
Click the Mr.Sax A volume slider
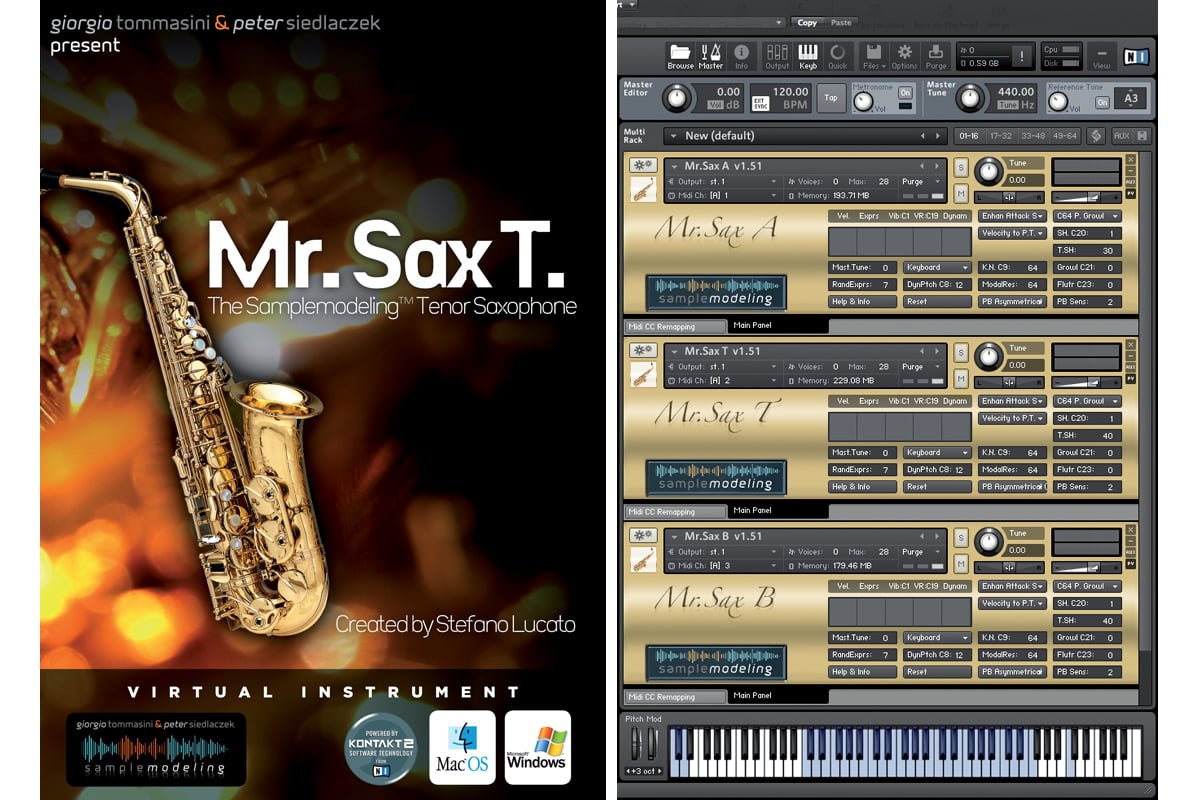(x=1086, y=197)
